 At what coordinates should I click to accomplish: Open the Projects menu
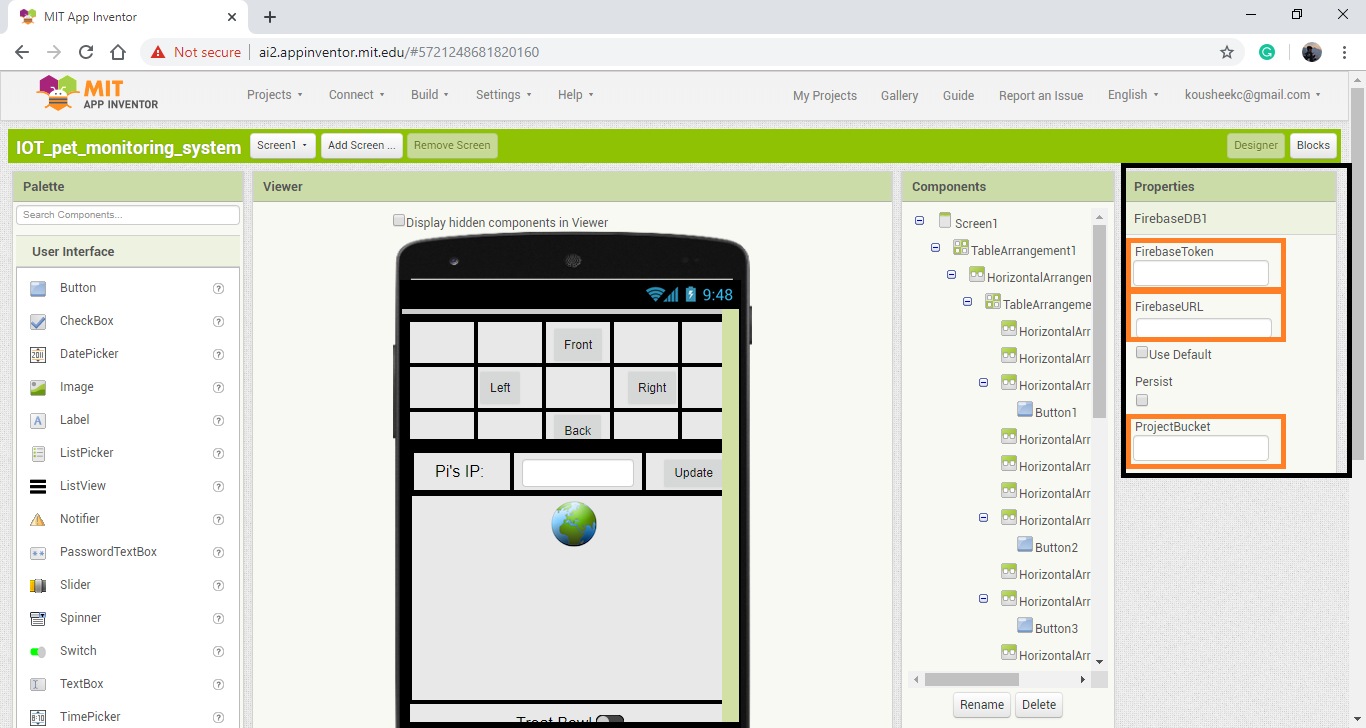pyautogui.click(x=274, y=94)
